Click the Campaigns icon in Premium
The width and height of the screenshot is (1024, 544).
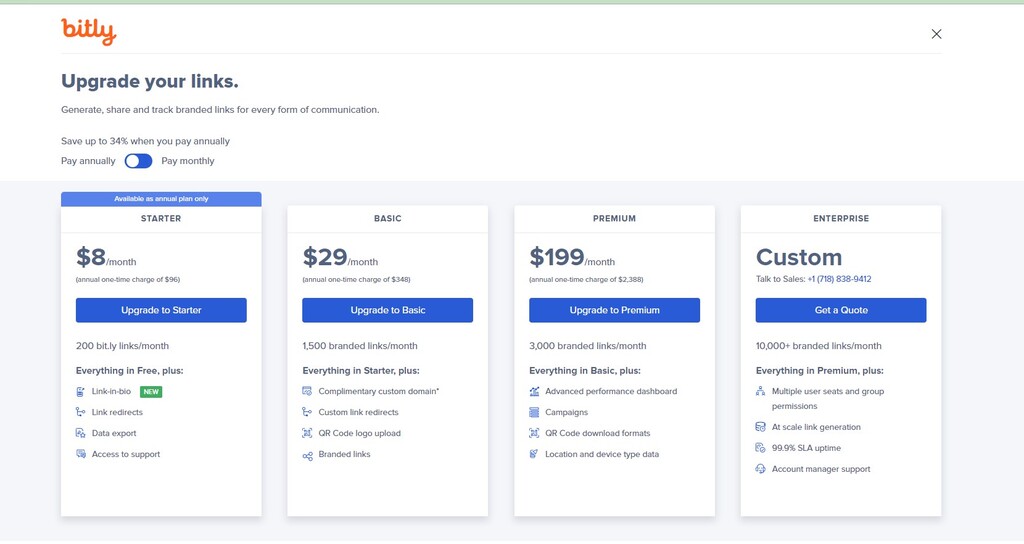534,412
